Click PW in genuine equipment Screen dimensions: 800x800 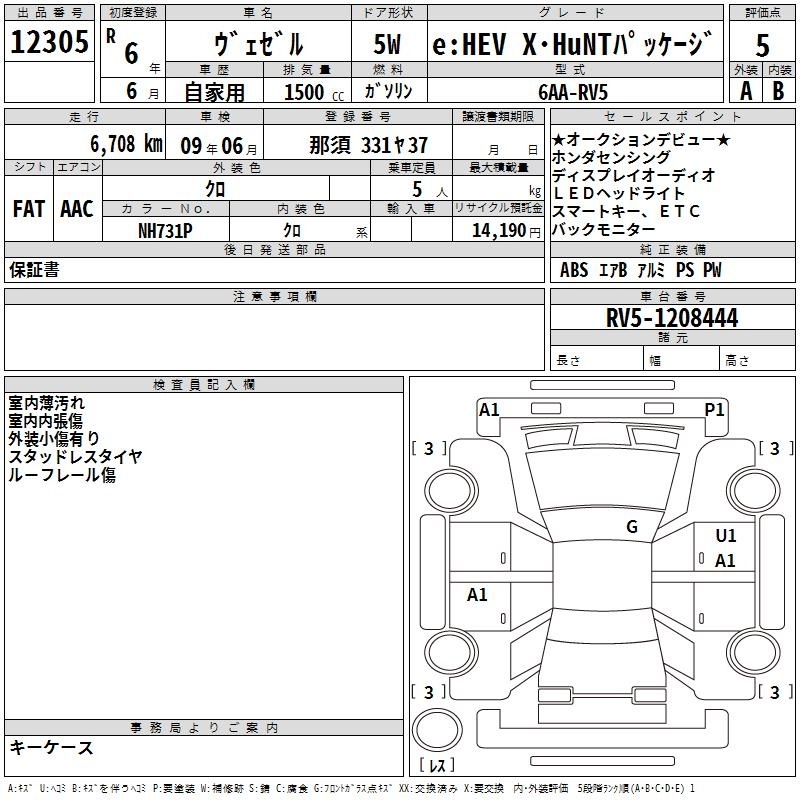coord(712,270)
